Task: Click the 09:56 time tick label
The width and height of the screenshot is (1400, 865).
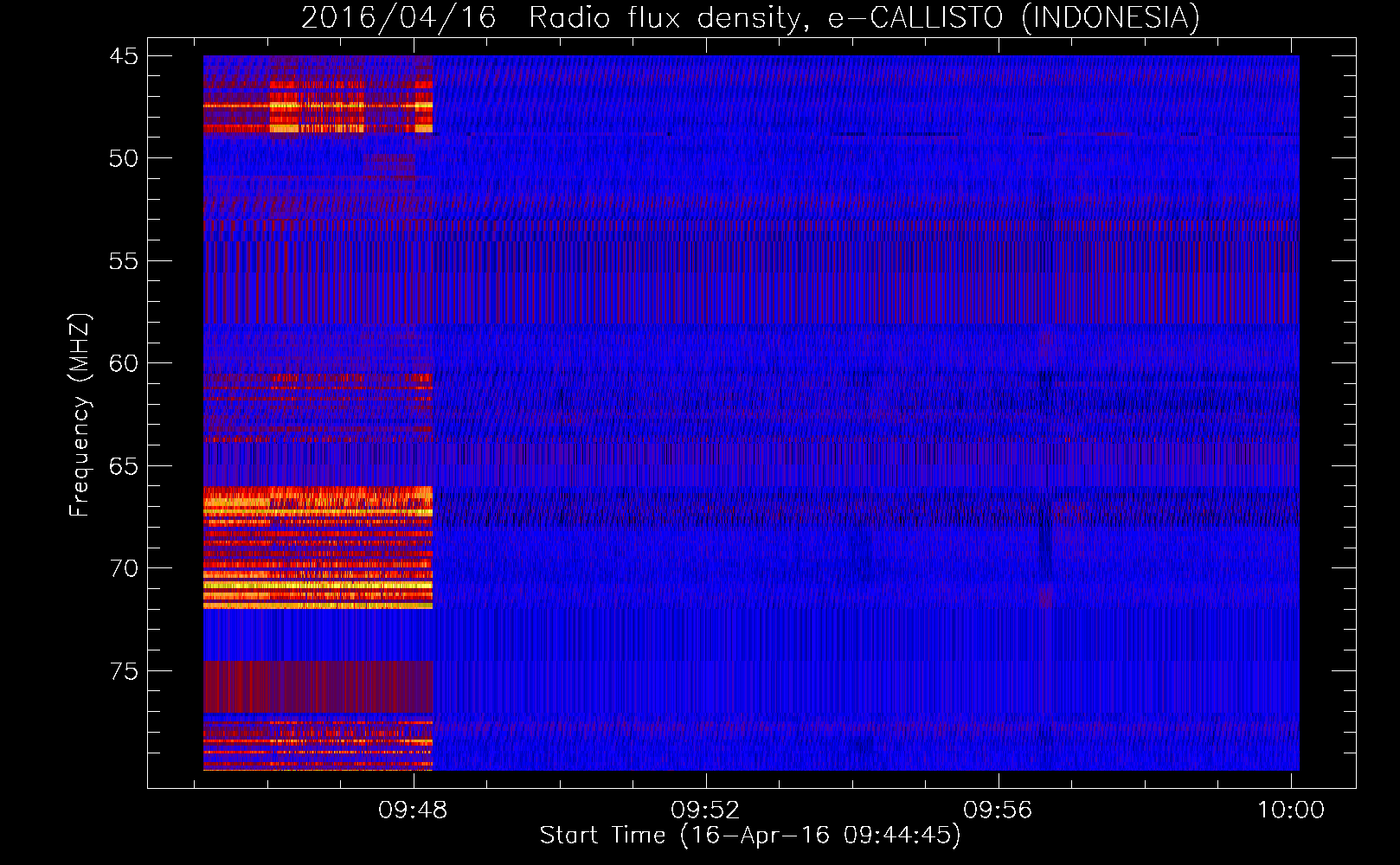Action: tap(999, 810)
